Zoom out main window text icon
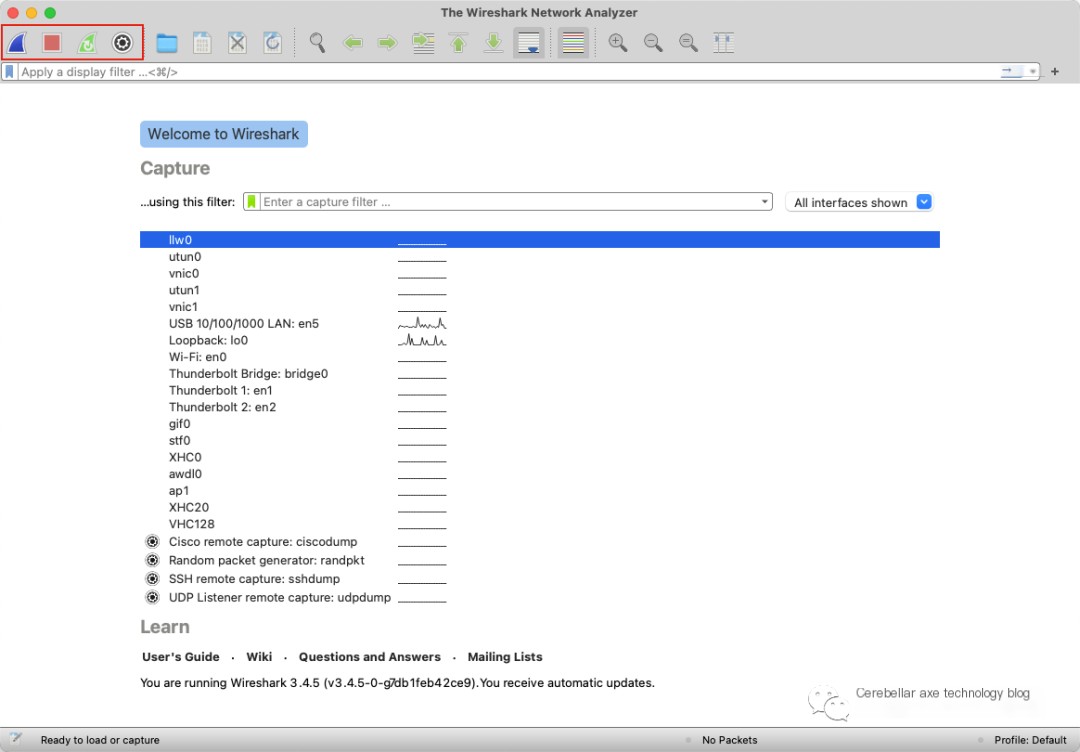1080x752 pixels. click(653, 43)
